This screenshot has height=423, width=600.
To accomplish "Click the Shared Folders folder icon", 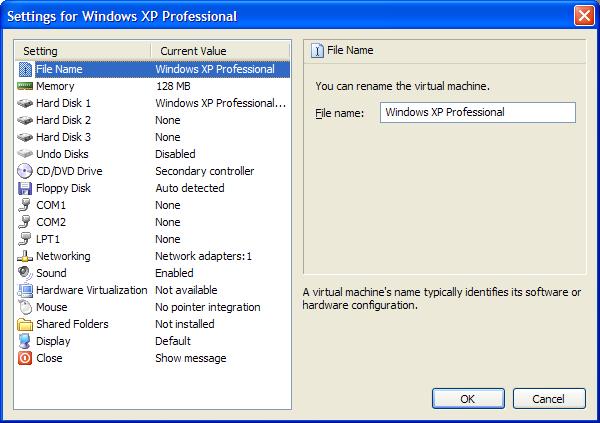I will pyautogui.click(x=25, y=324).
